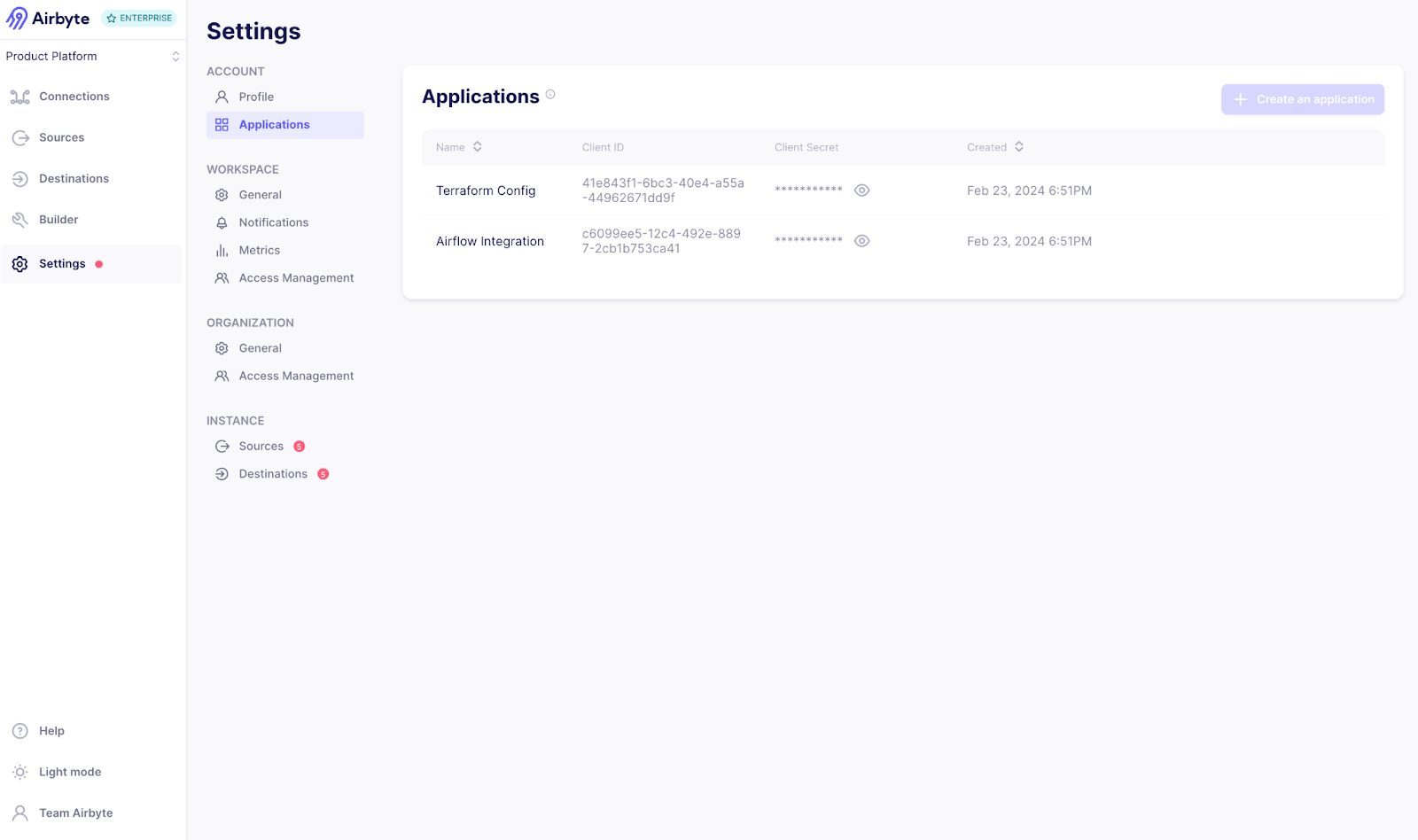This screenshot has height=840, width=1418.
Task: Open the Team Airbyte account menu
Action: [x=75, y=813]
